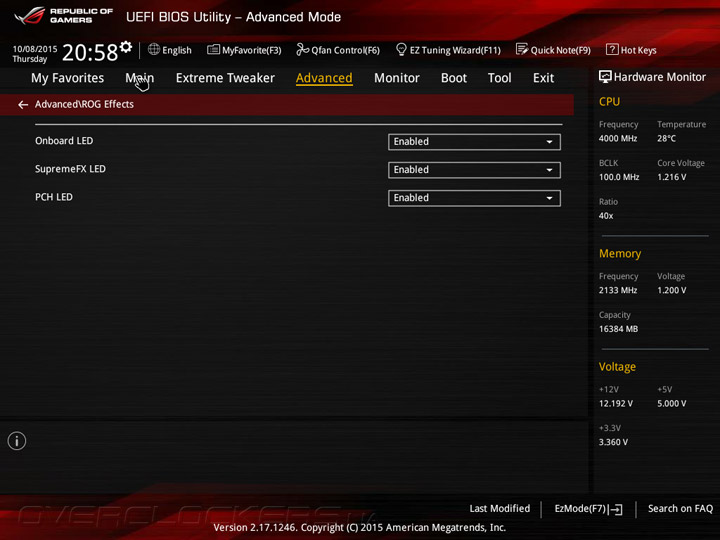Click the 5.000 V reading
The height and width of the screenshot is (540, 720).
click(671, 404)
